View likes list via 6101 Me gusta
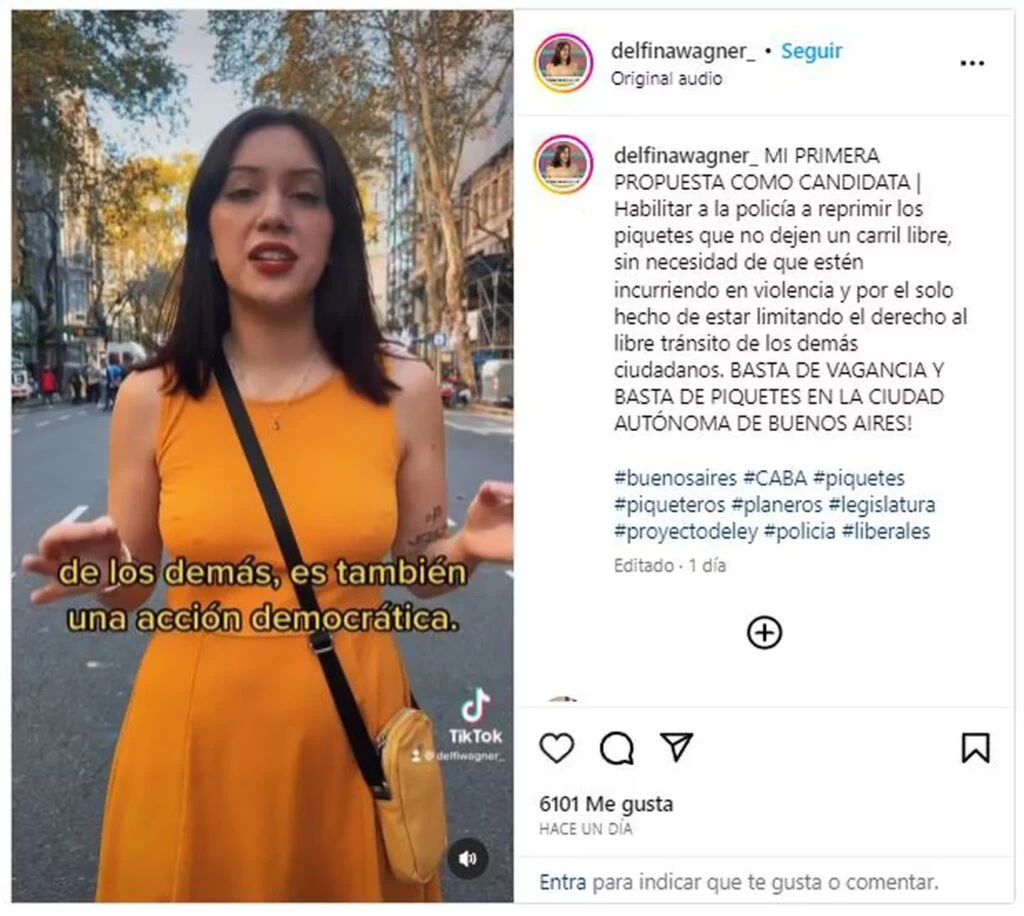The height and width of the screenshot is (916, 1024). 606,804
